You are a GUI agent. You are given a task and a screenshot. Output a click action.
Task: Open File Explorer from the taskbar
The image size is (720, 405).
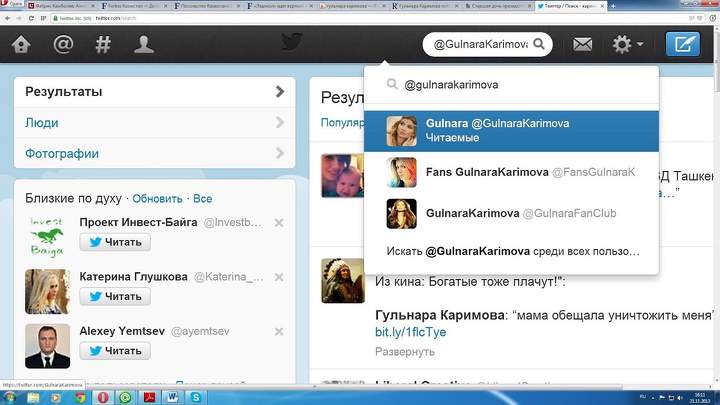click(33, 397)
